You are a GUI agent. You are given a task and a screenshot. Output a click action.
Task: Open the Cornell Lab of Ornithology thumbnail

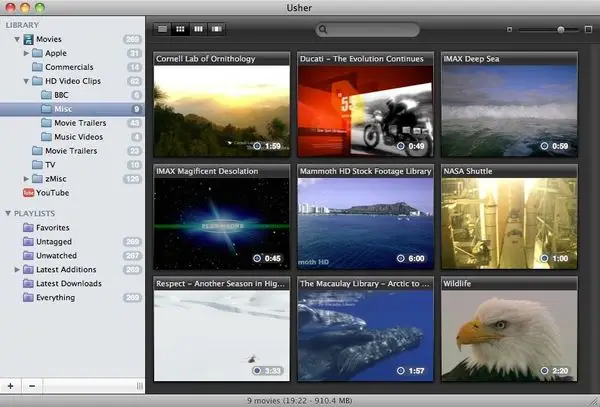coord(222,111)
